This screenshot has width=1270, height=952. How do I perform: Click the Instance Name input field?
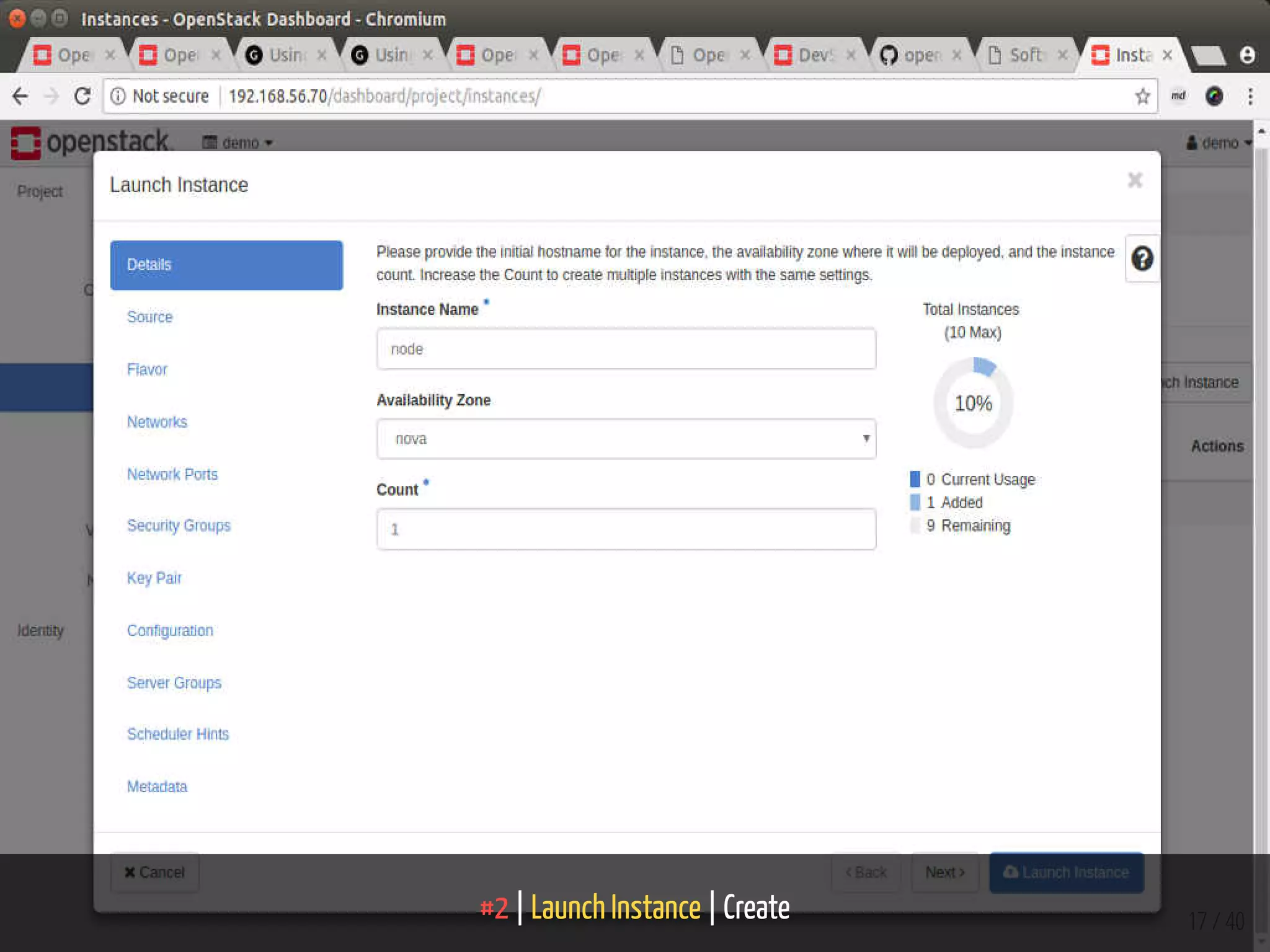626,349
